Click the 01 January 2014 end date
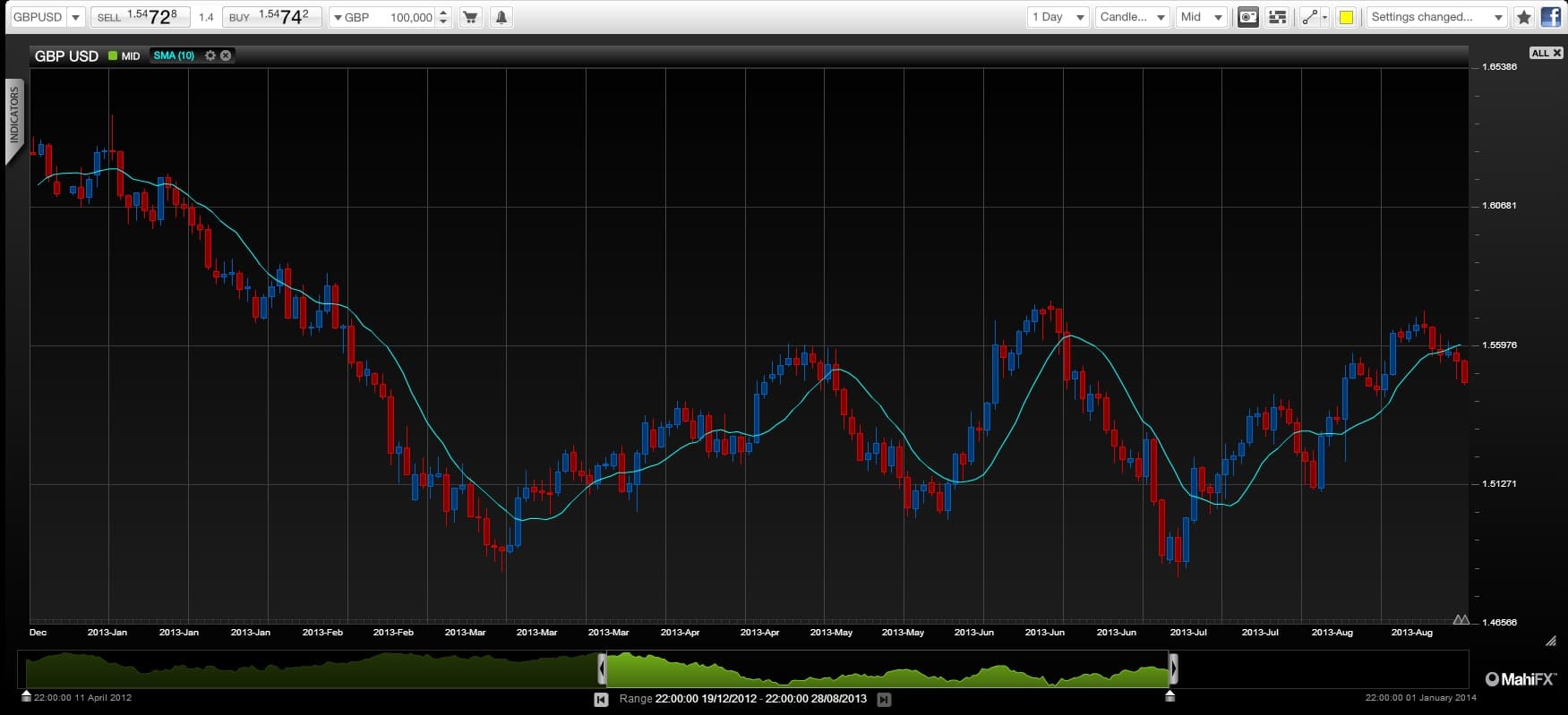The image size is (1568, 715). tap(1420, 698)
